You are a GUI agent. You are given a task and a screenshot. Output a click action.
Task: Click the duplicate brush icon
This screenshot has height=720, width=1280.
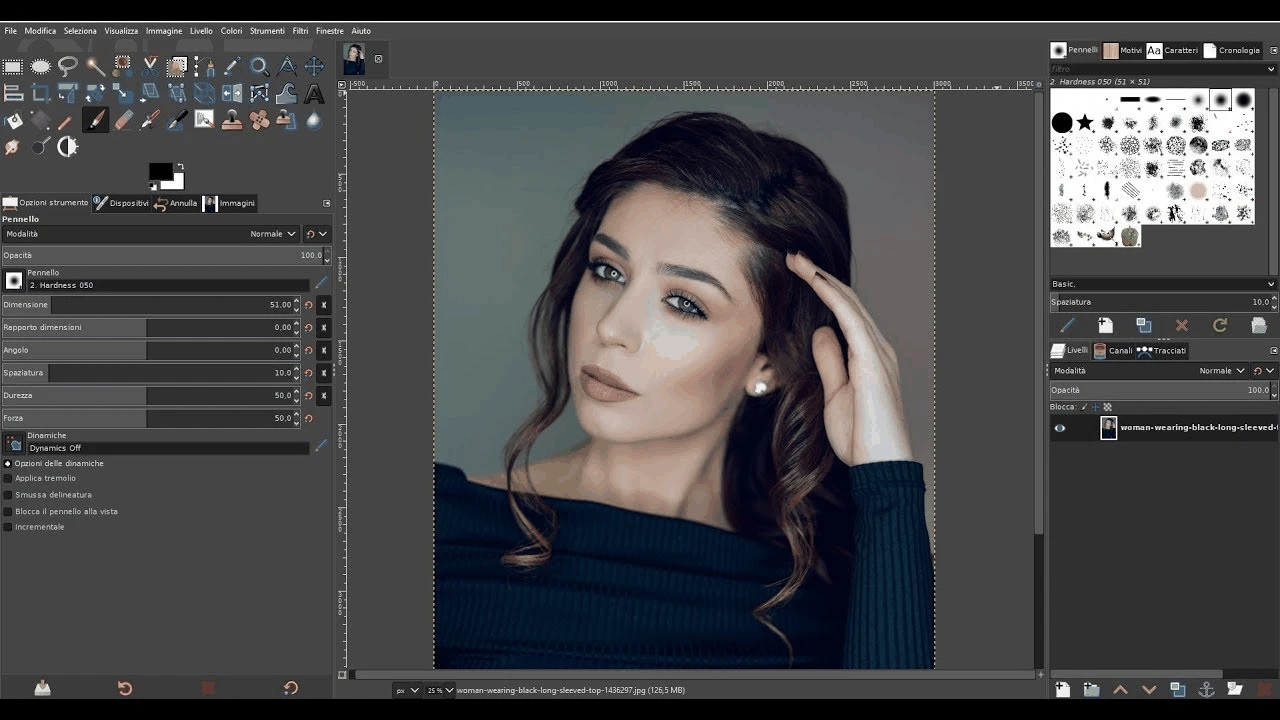point(1144,326)
